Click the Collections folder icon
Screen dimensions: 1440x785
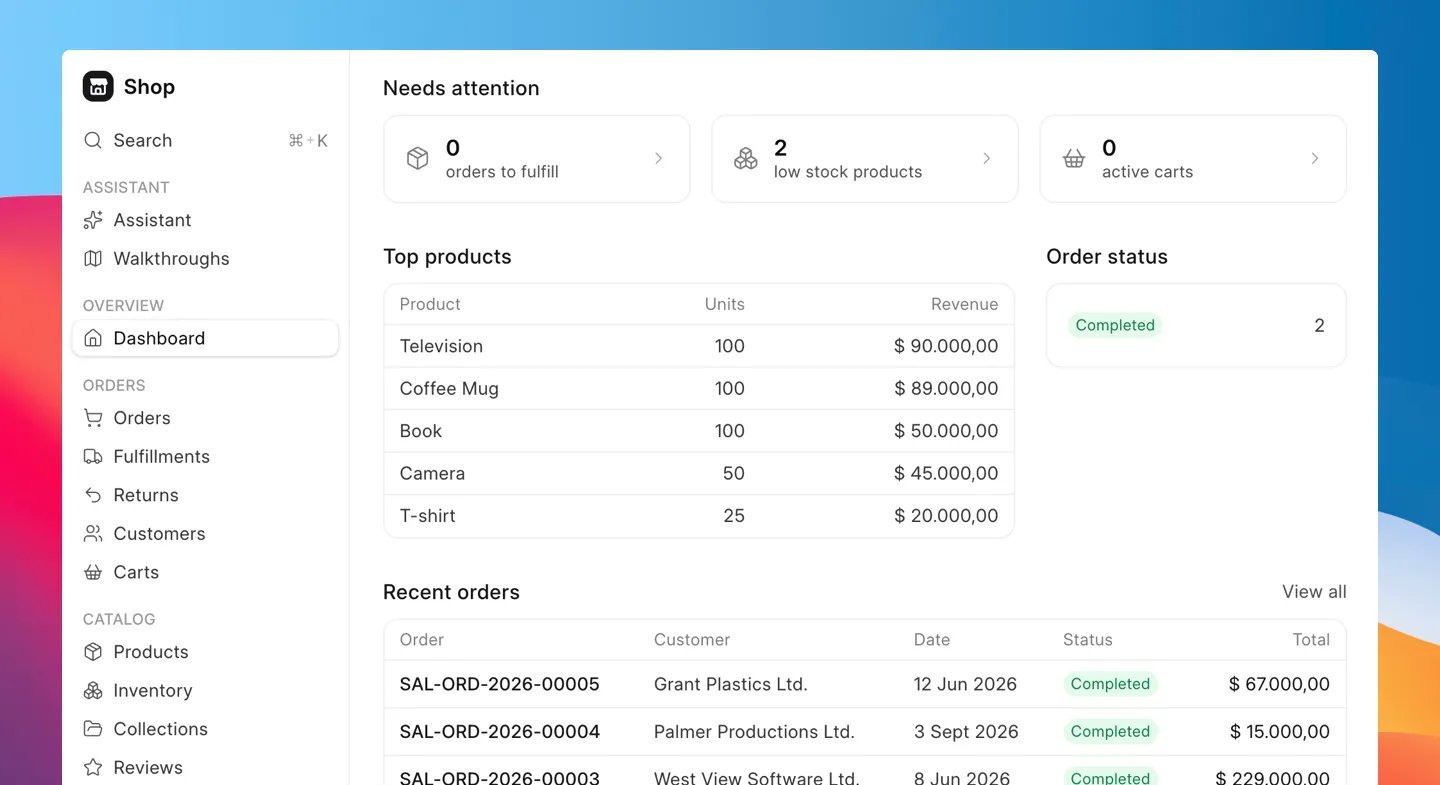[93, 729]
